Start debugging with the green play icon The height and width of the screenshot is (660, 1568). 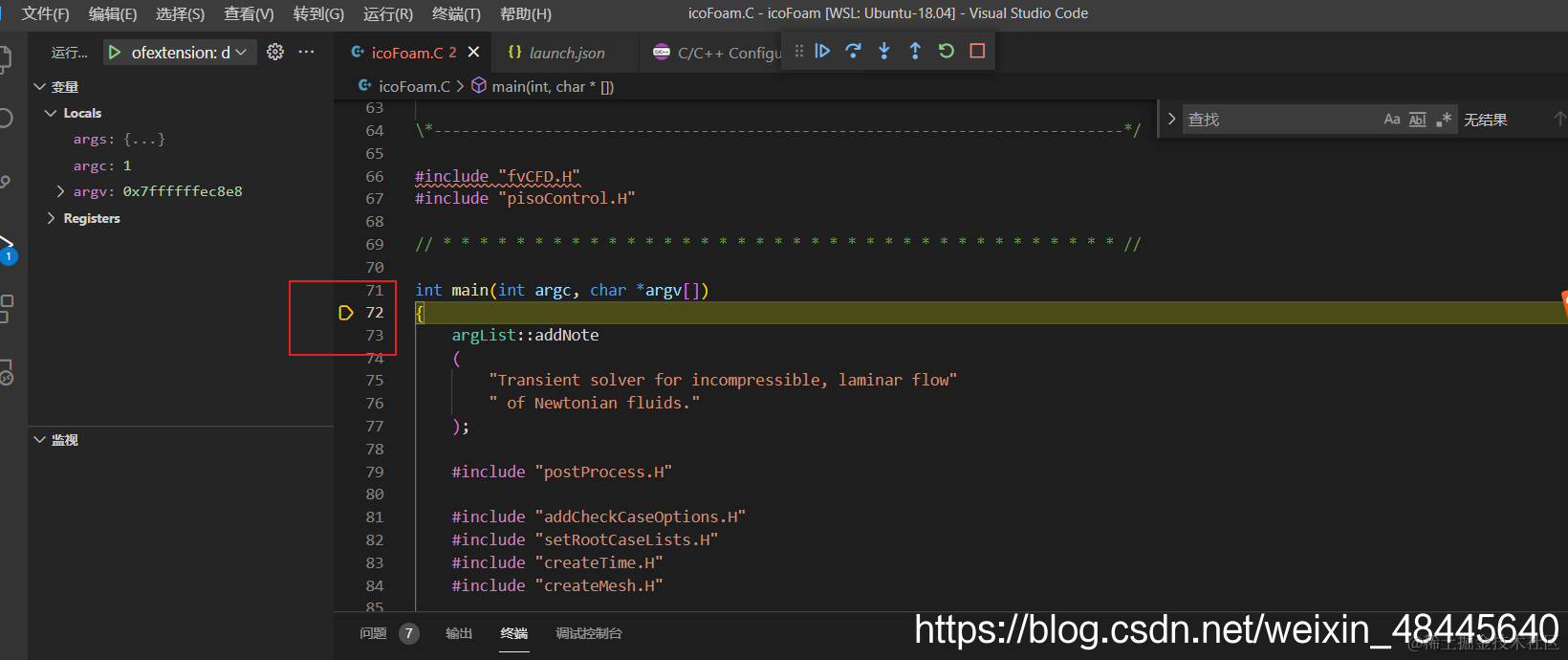115,53
